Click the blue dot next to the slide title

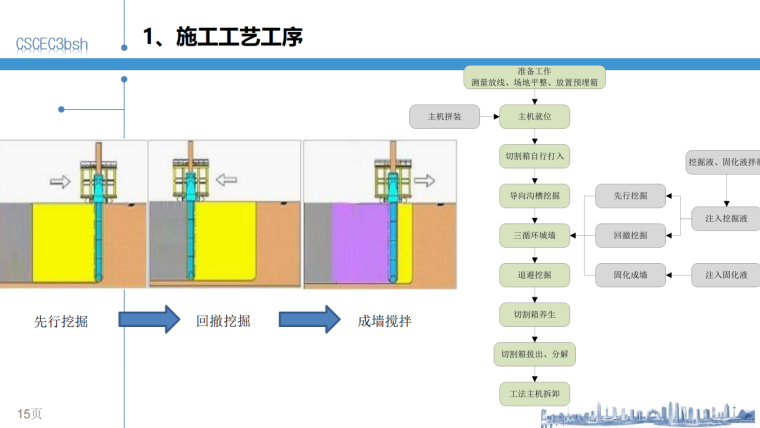click(x=124, y=43)
